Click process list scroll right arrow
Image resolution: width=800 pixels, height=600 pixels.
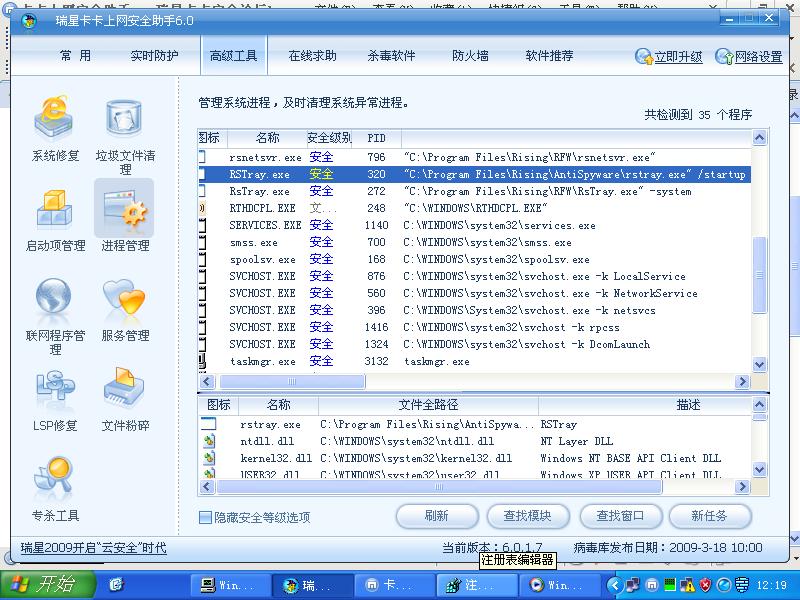[x=742, y=381]
